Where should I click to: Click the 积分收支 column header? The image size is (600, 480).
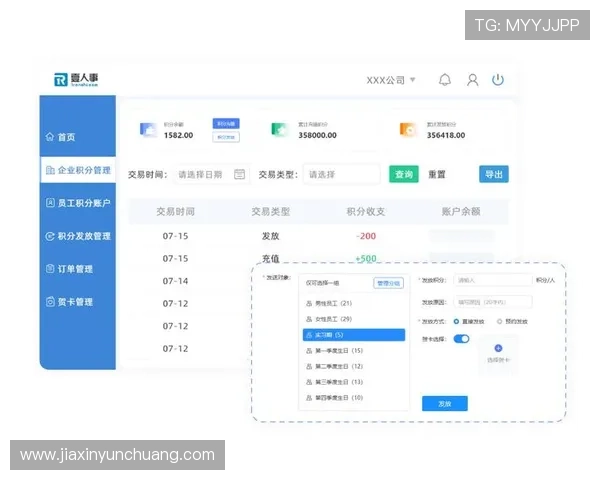[x=366, y=211]
